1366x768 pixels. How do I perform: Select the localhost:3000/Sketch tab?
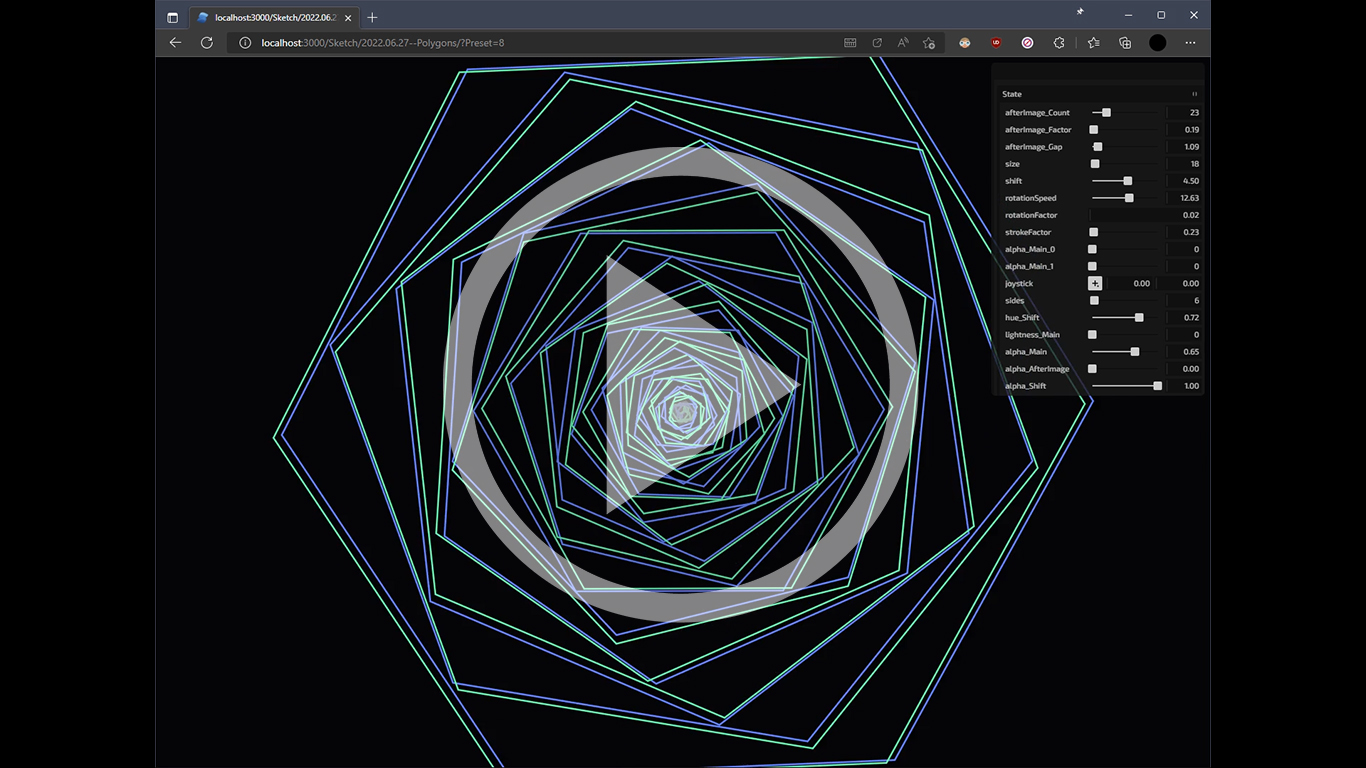coord(273,17)
